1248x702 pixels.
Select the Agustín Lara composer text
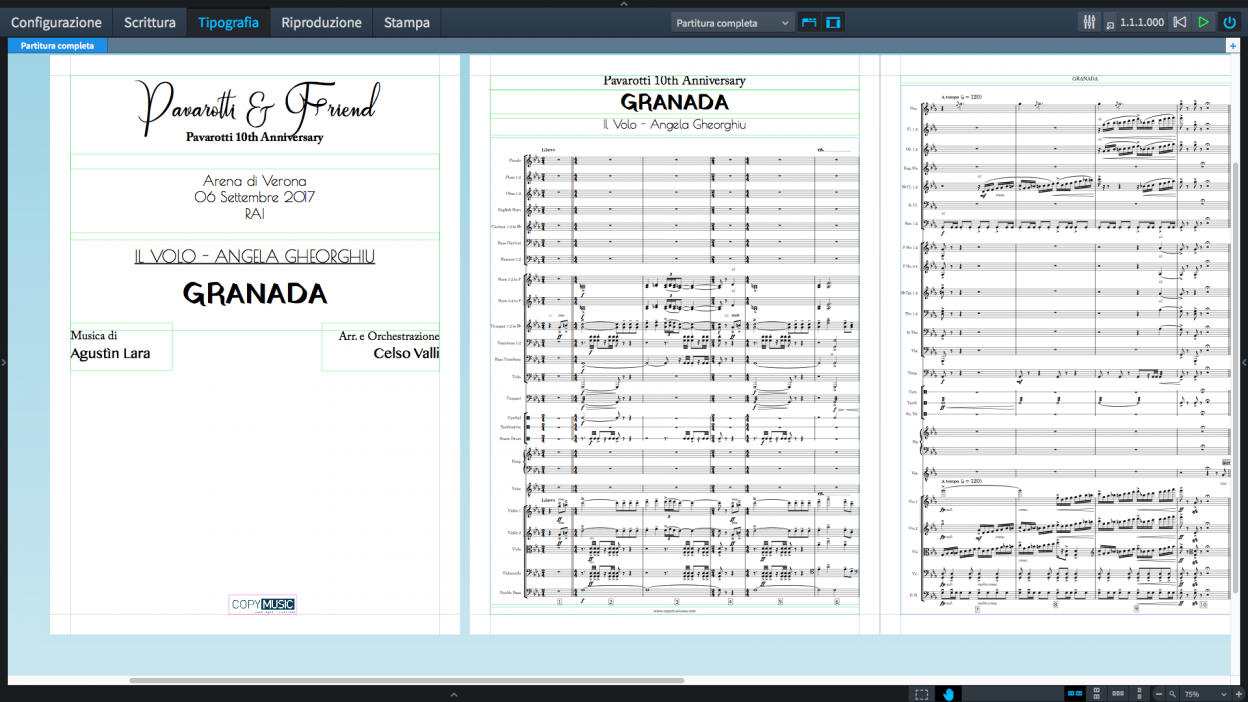click(x=110, y=353)
